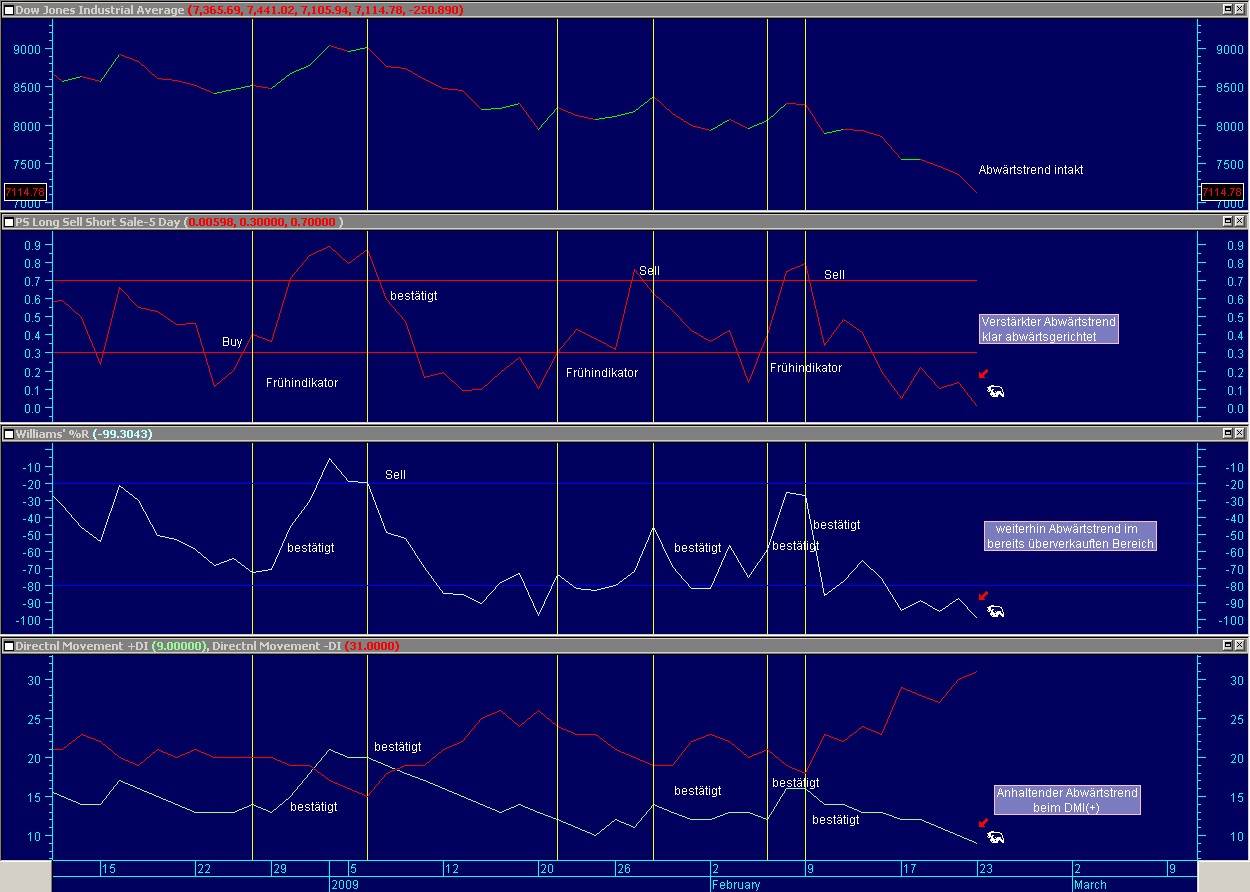Click '2009' on the date axis
The image size is (1250, 892).
coord(344,885)
